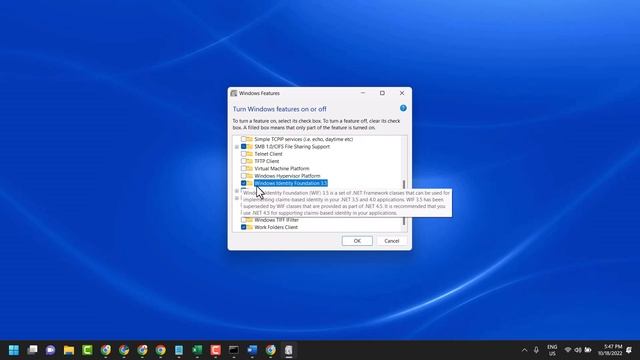Click the folder icon beside TFTP Client

(x=249, y=161)
